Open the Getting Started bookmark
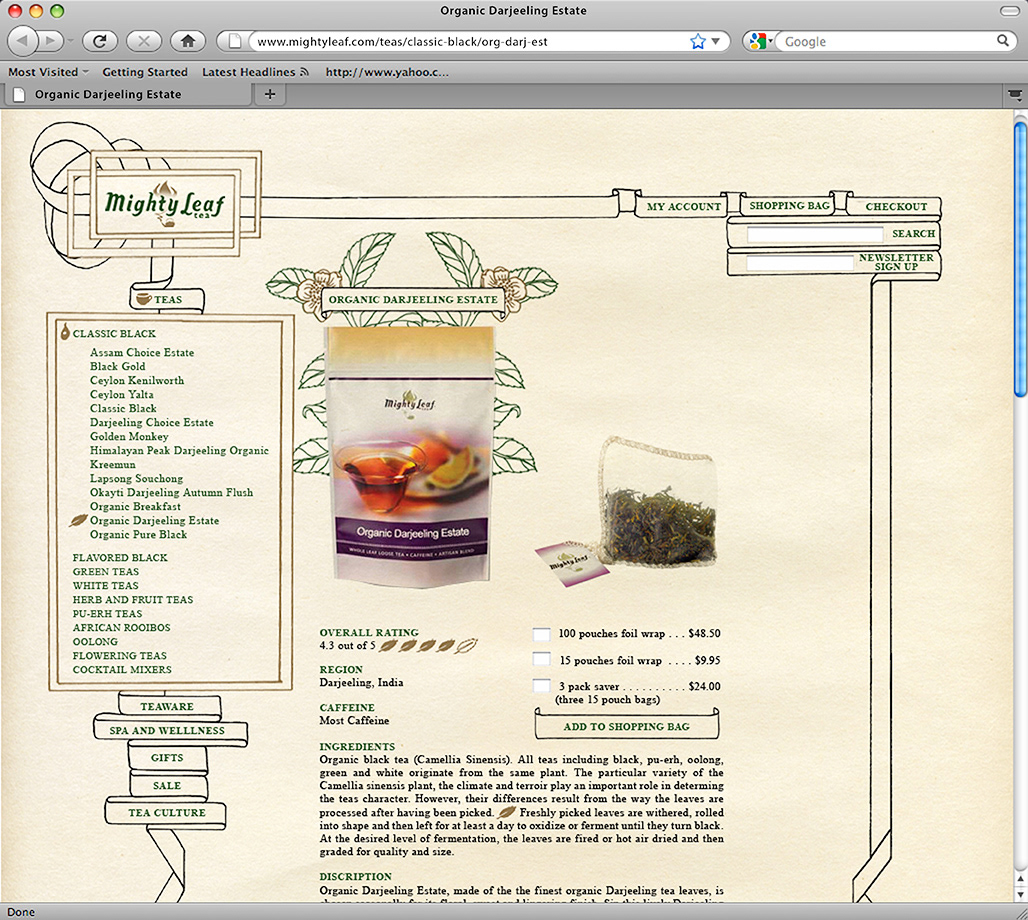Image resolution: width=1028 pixels, height=920 pixels. pyautogui.click(x=145, y=72)
